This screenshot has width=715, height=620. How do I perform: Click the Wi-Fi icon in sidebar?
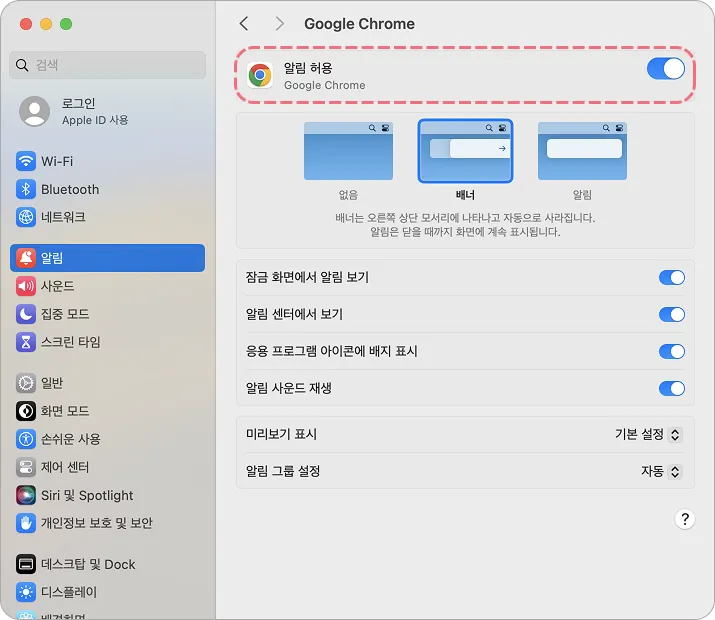(26, 161)
